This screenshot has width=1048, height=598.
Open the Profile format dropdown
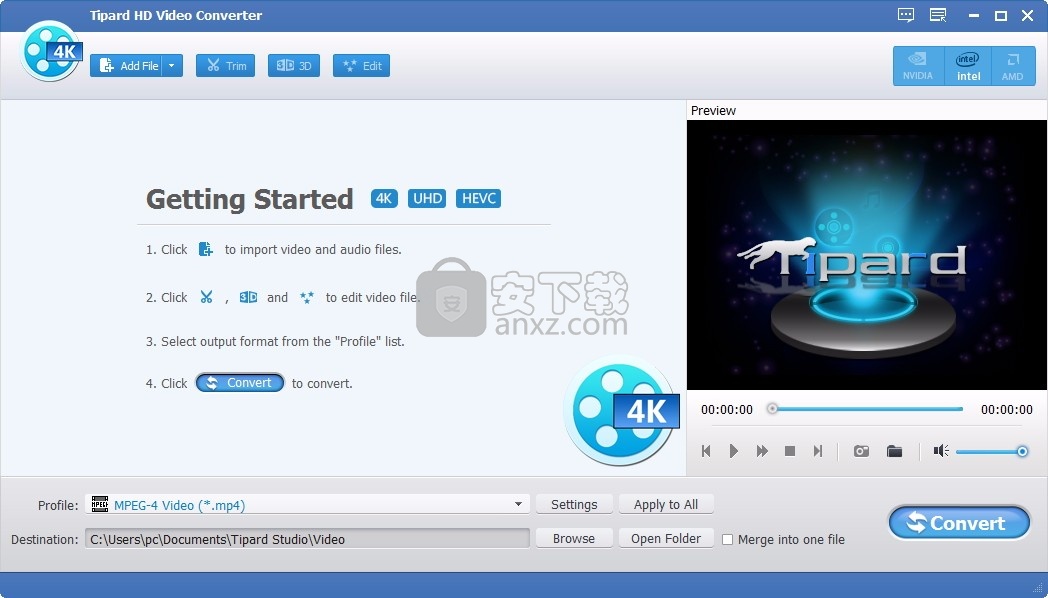point(307,504)
